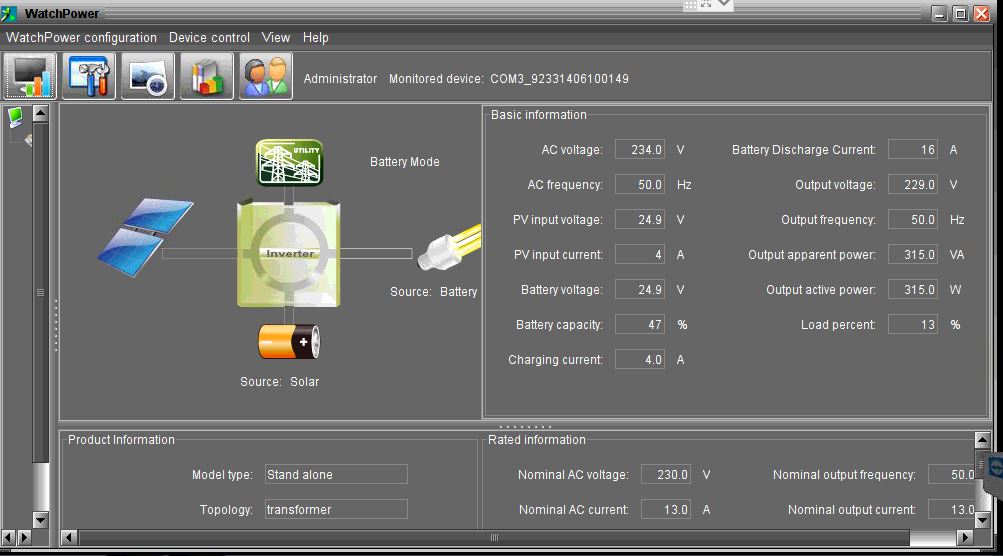The height and width of the screenshot is (556, 1003).
Task: Click the light bulb load icon
Action: [449, 247]
